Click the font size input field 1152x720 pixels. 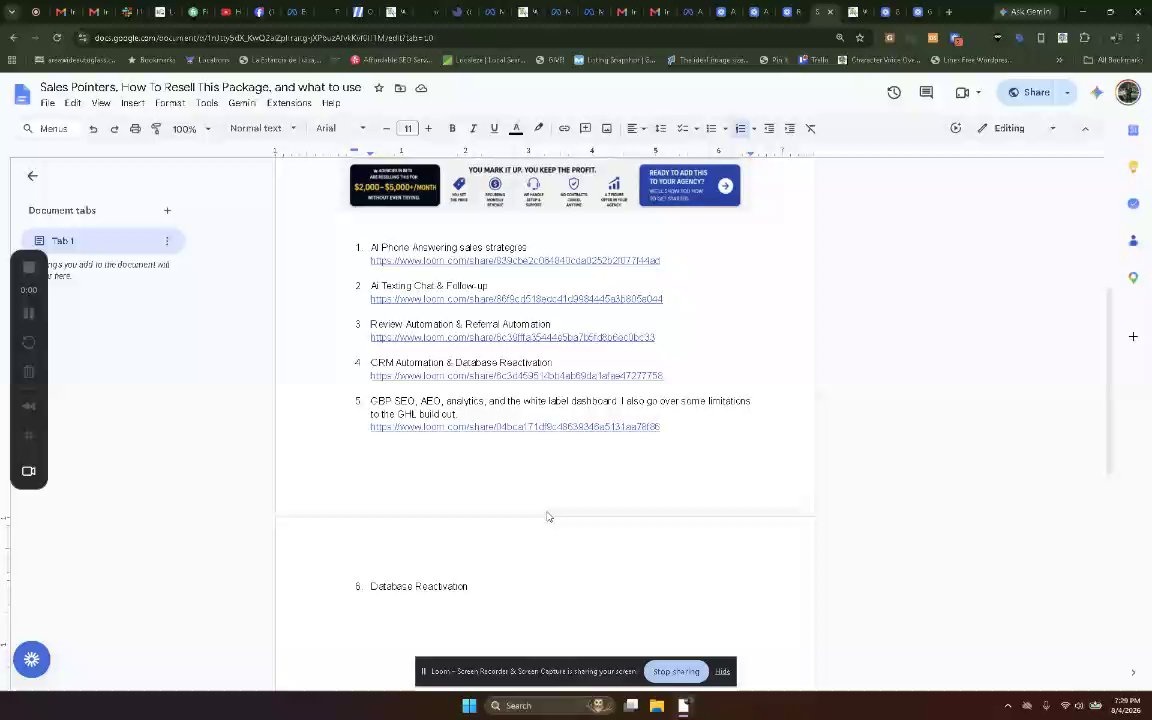408,129
